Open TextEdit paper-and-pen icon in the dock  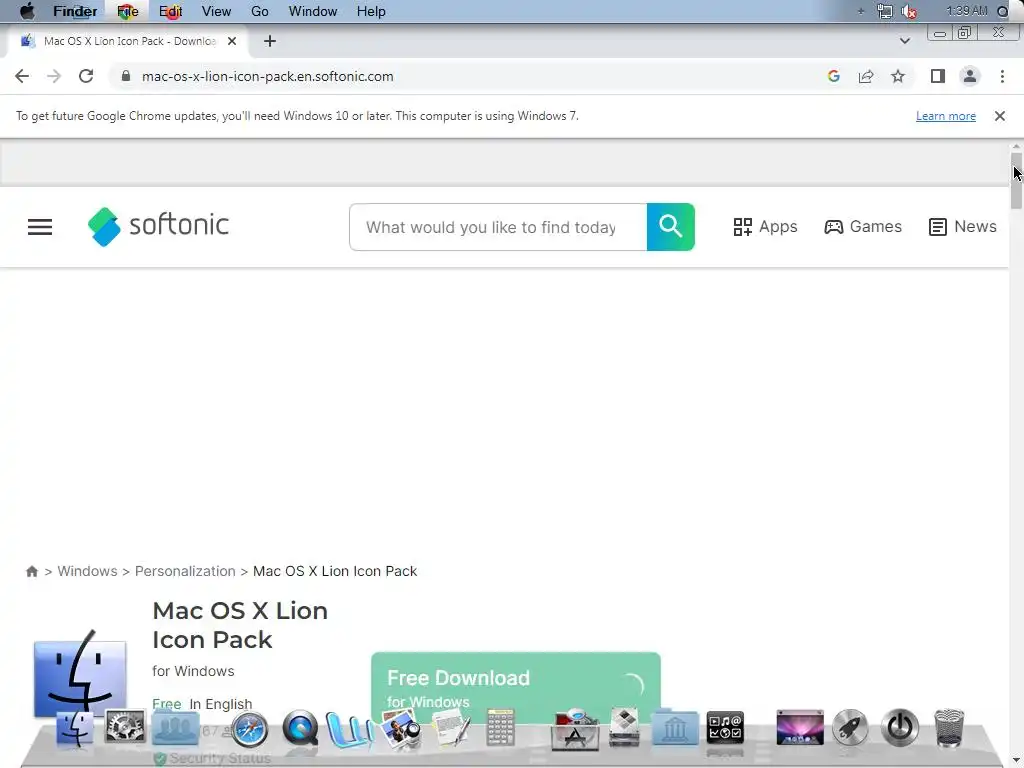point(451,729)
